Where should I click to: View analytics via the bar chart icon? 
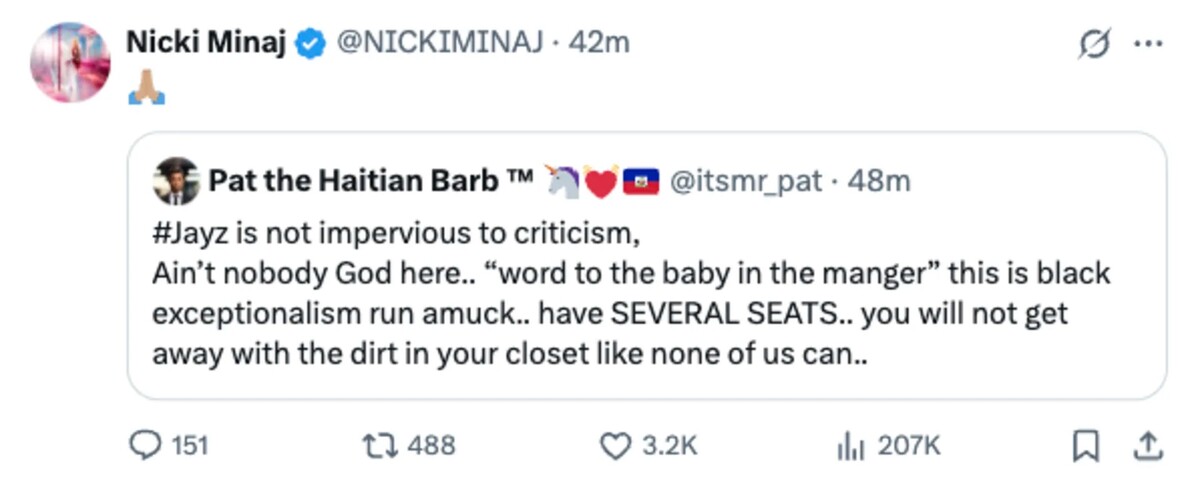pos(849,445)
